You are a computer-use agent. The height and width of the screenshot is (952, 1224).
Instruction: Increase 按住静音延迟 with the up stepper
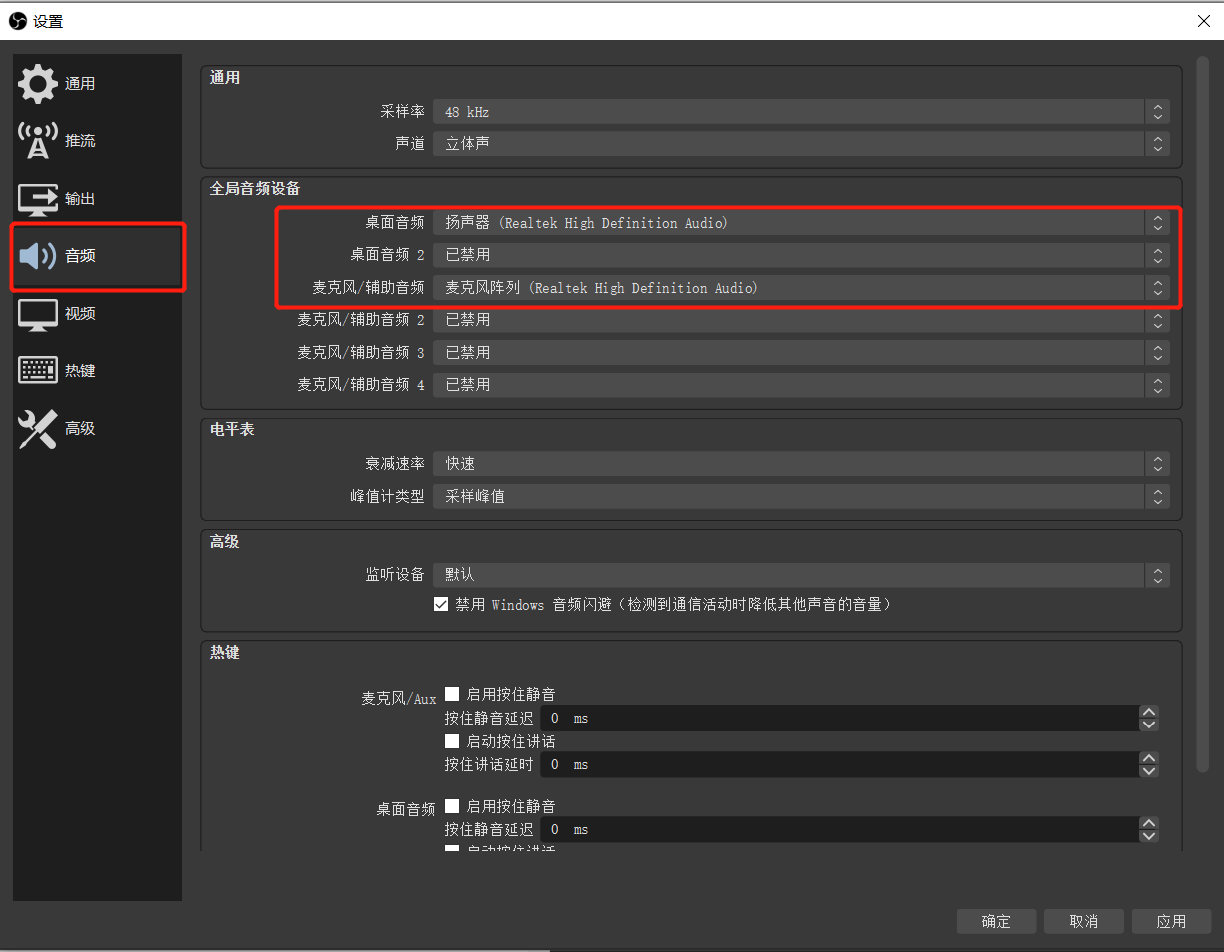tap(1148, 712)
